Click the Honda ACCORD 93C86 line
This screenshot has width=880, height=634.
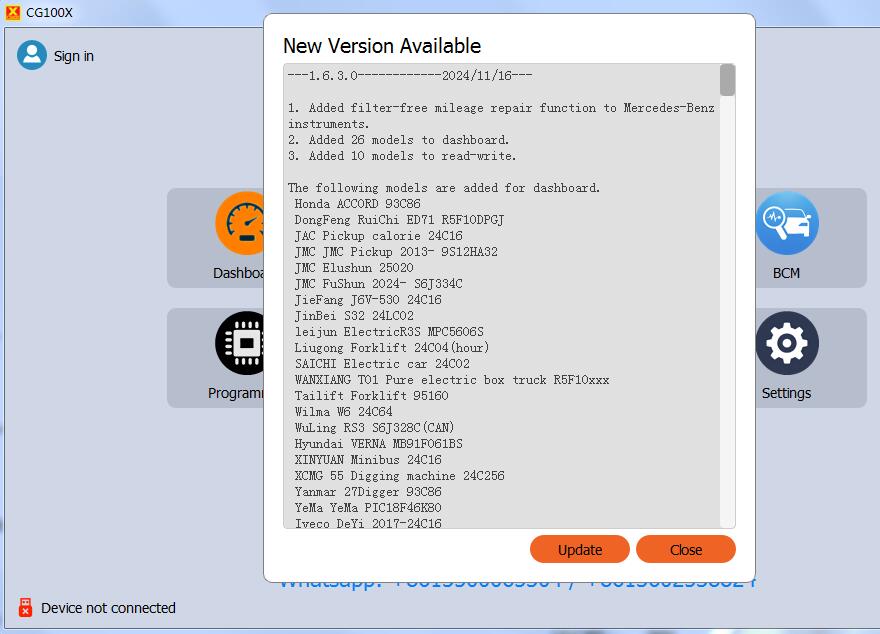click(x=358, y=204)
